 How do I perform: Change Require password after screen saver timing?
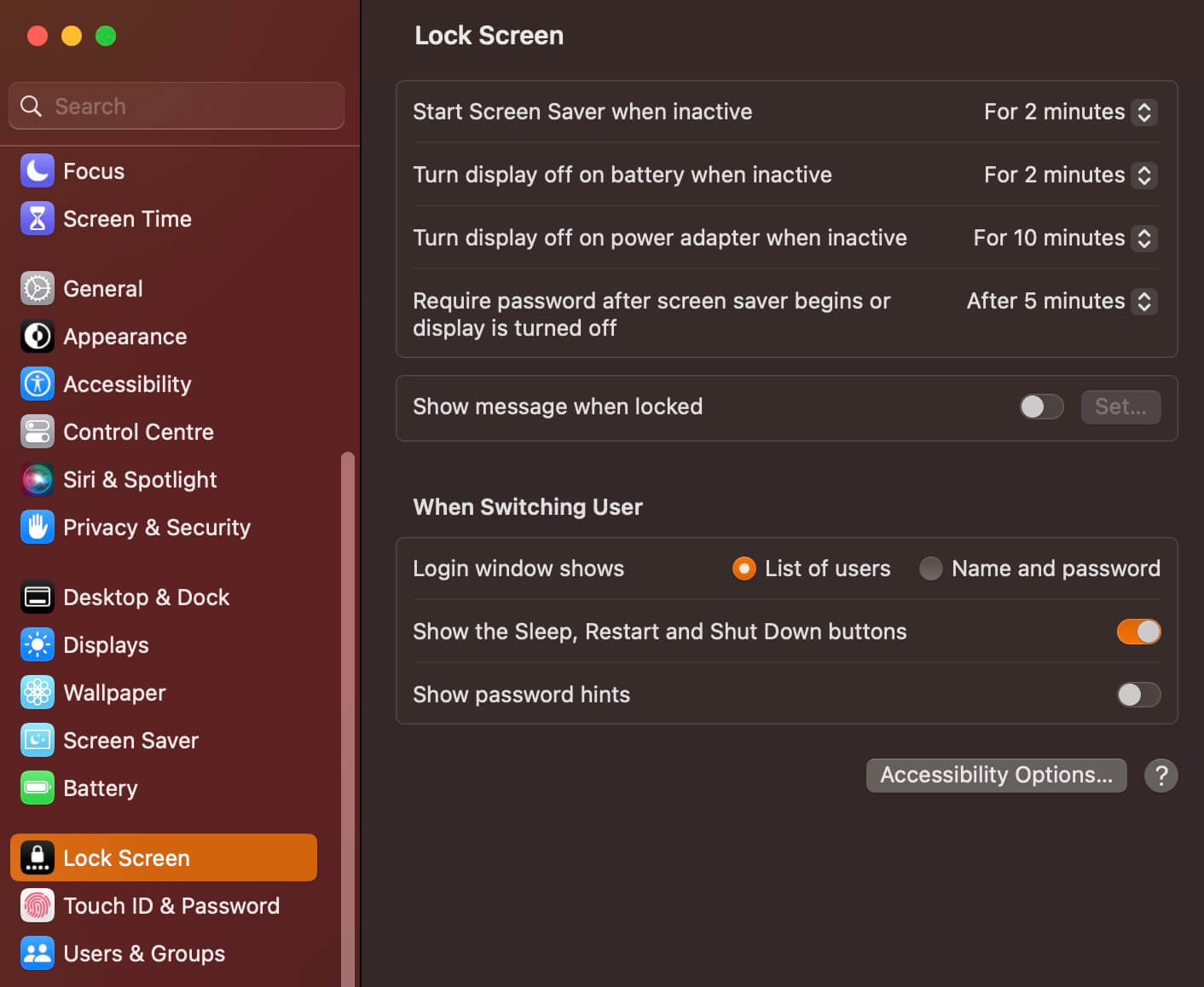tap(1146, 301)
